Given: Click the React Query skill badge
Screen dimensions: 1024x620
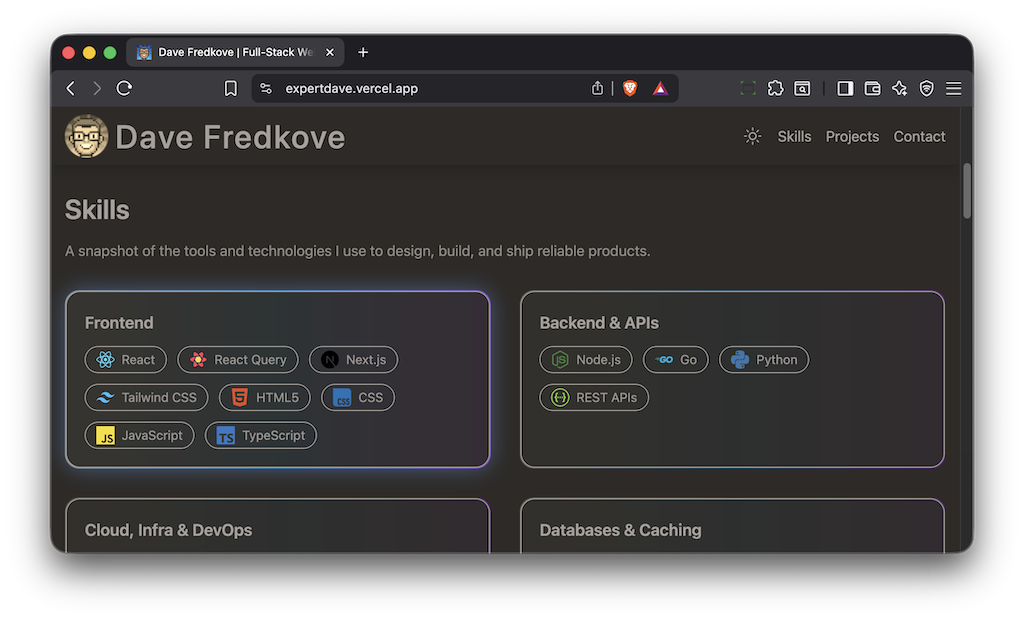Looking at the screenshot, I should [238, 359].
